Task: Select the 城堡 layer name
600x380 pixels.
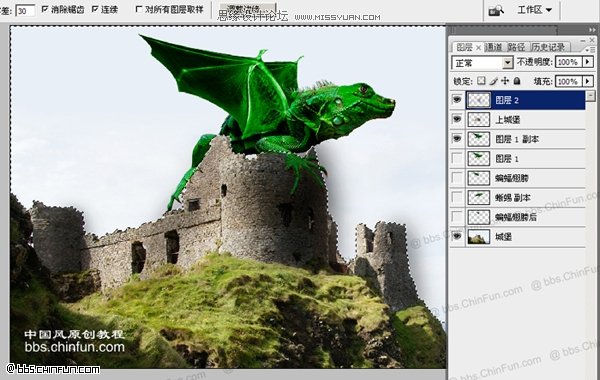Action: point(503,237)
